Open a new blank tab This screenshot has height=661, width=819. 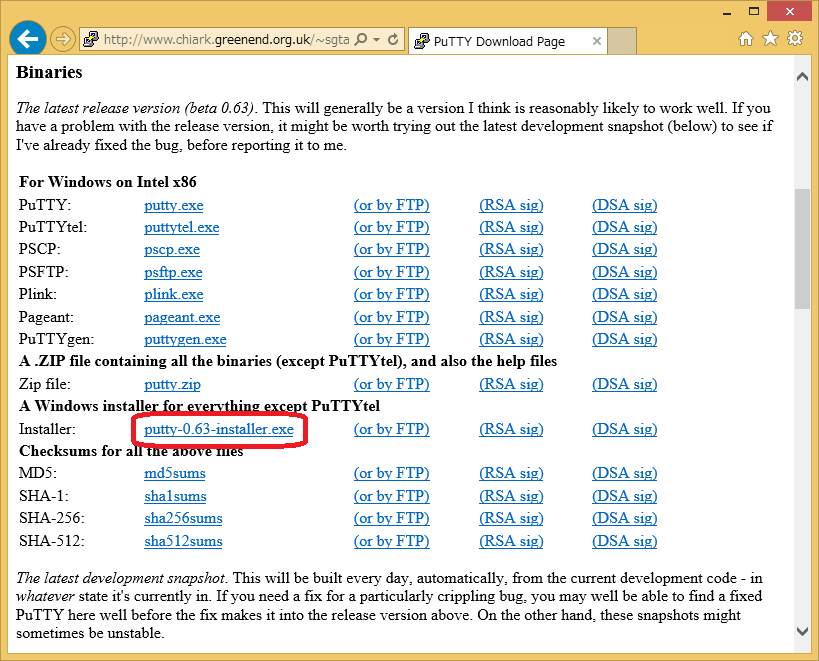[x=622, y=41]
